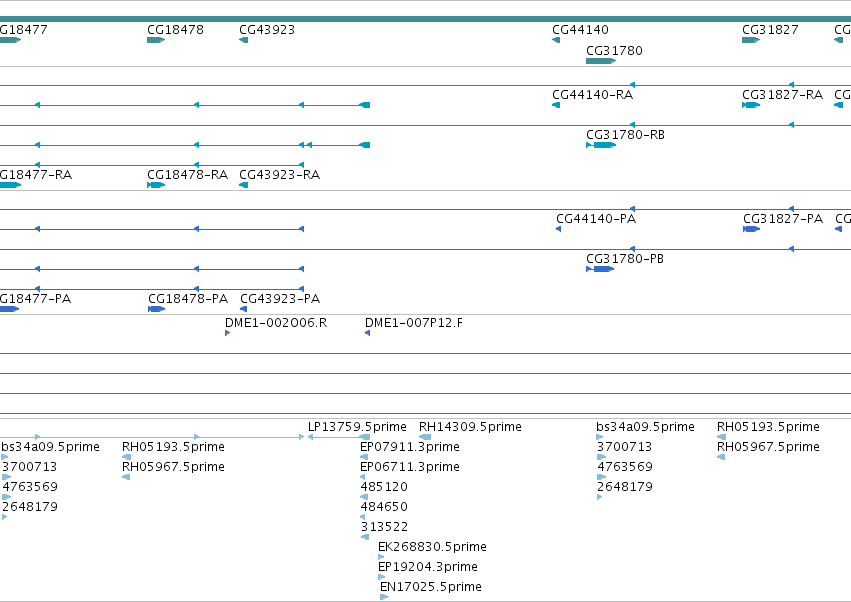Select the EP19204.3prime feature
851x602 pixels.
pyautogui.click(x=382, y=577)
